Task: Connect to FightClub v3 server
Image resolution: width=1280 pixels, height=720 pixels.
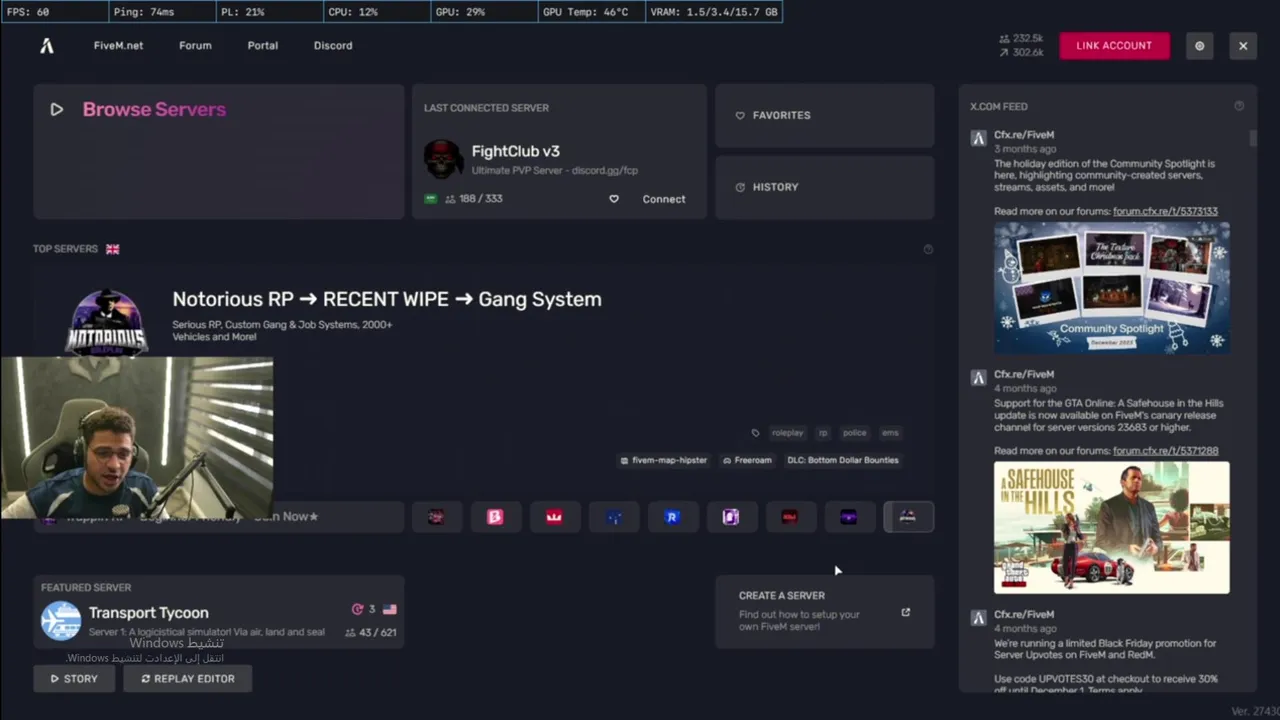Action: pos(664,199)
